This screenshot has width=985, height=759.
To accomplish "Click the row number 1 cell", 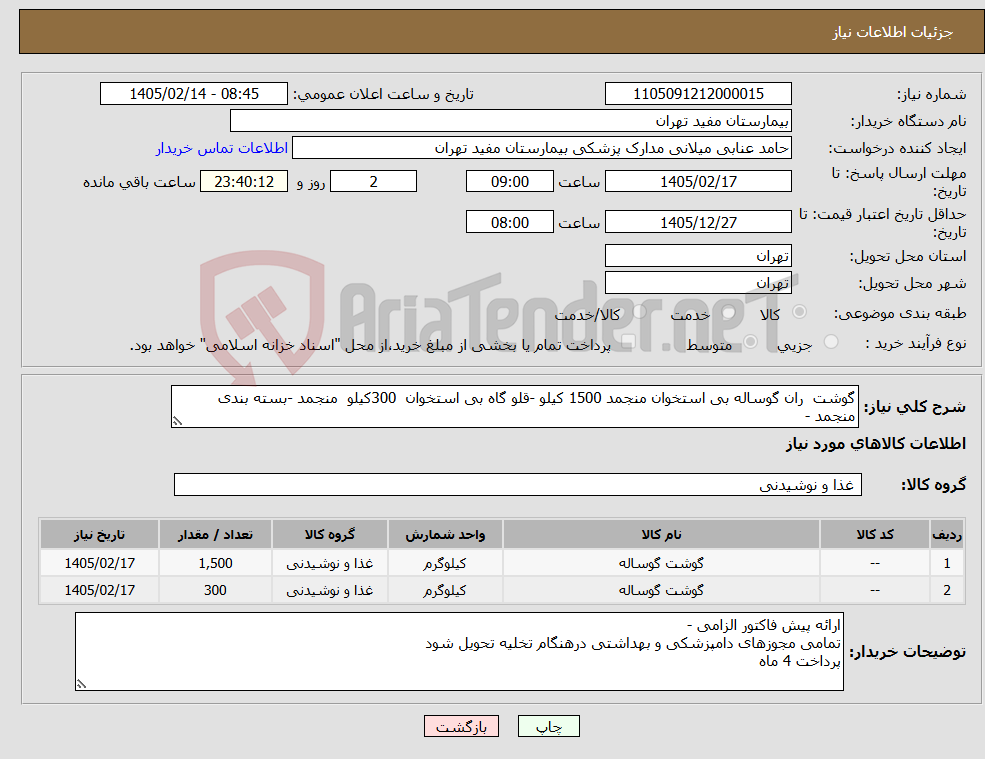I will pyautogui.click(x=947, y=563).
